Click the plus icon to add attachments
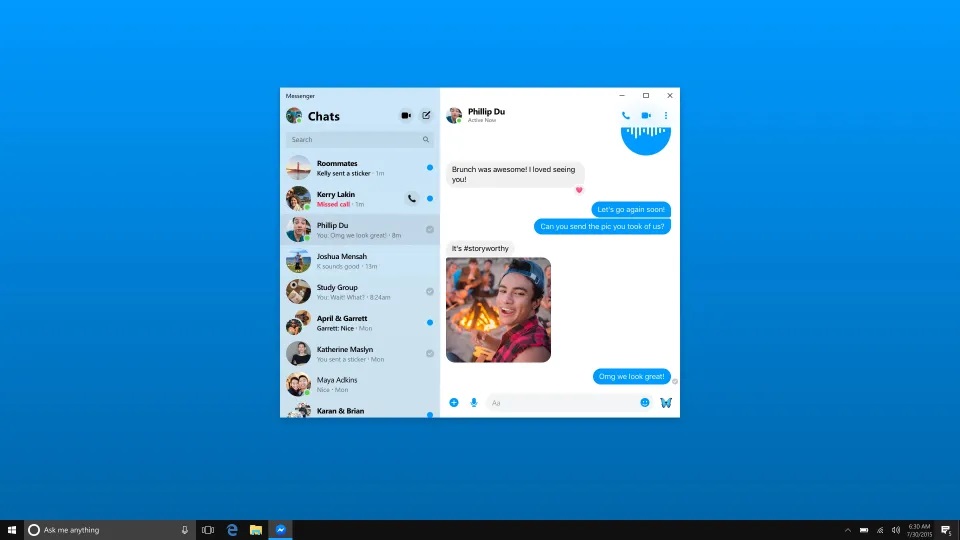Viewport: 960px width, 540px height. (x=454, y=402)
